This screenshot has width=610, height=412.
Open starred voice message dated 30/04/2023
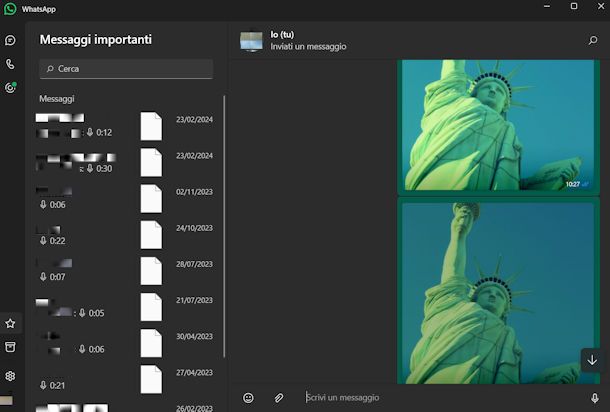[124, 343]
